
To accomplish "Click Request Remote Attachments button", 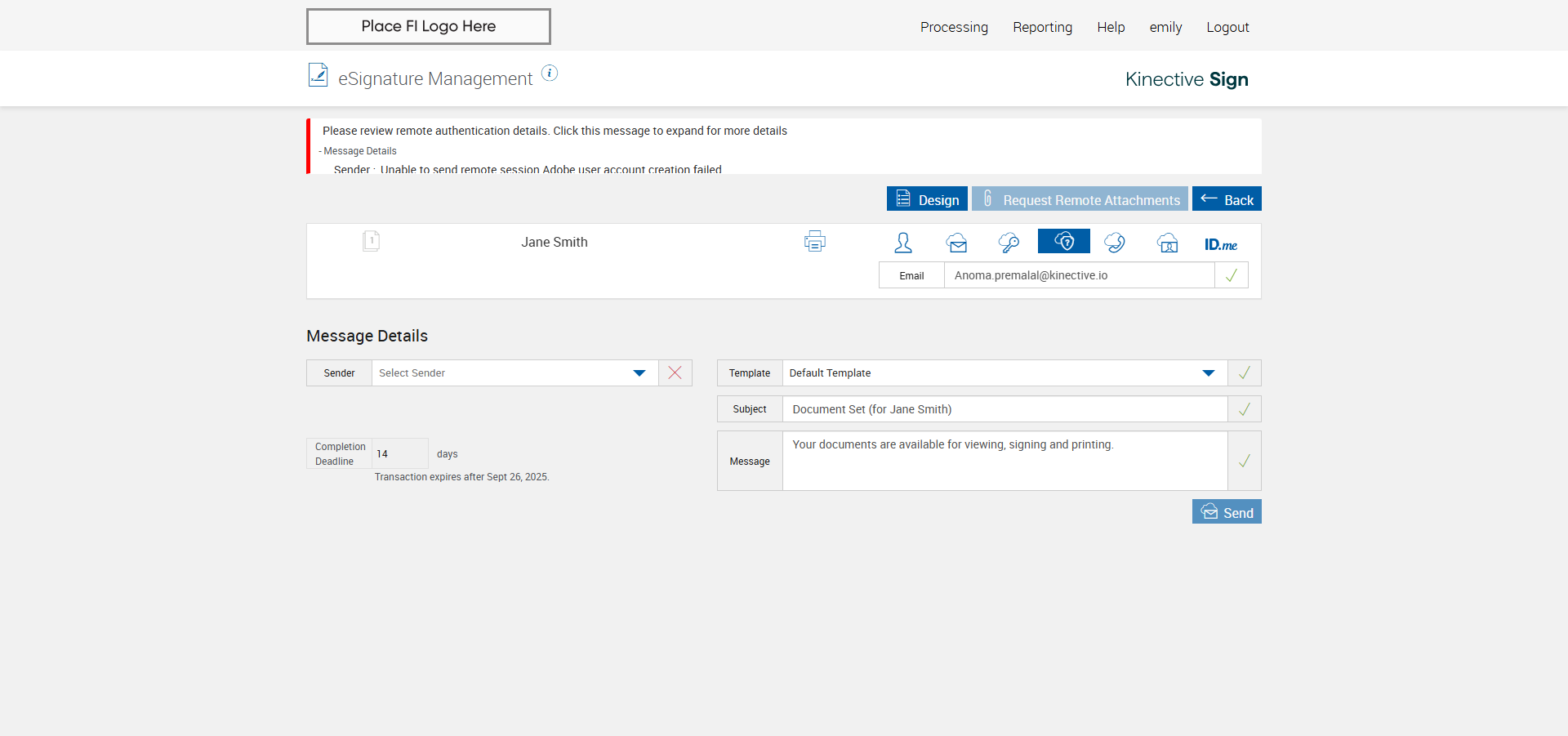I will [x=1080, y=198].
